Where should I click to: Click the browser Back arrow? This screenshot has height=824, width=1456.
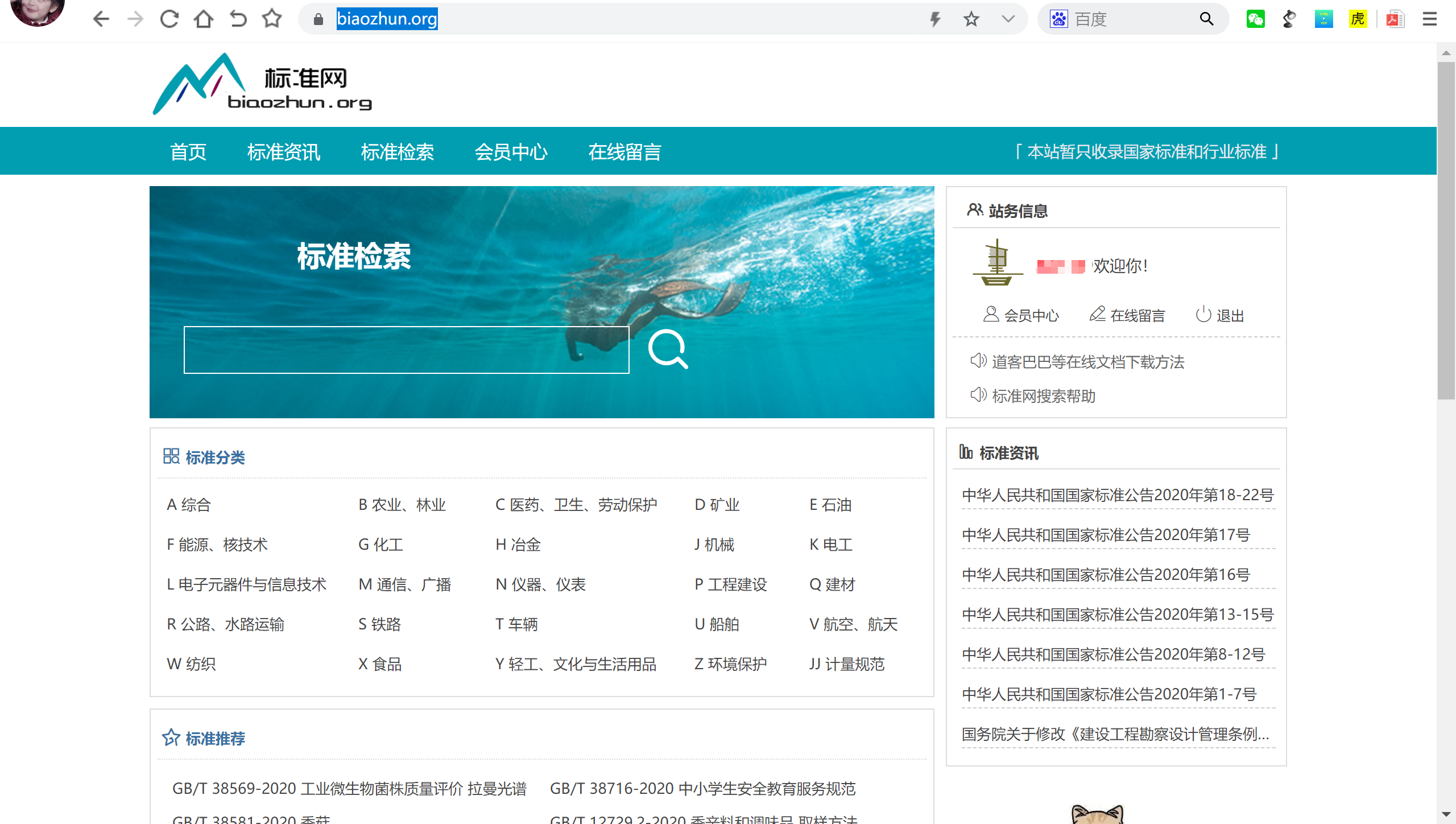click(x=101, y=19)
